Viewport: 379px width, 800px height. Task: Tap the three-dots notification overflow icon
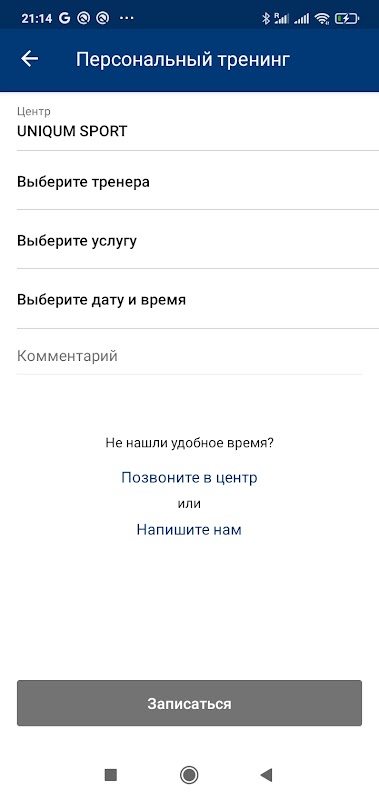[x=127, y=18]
